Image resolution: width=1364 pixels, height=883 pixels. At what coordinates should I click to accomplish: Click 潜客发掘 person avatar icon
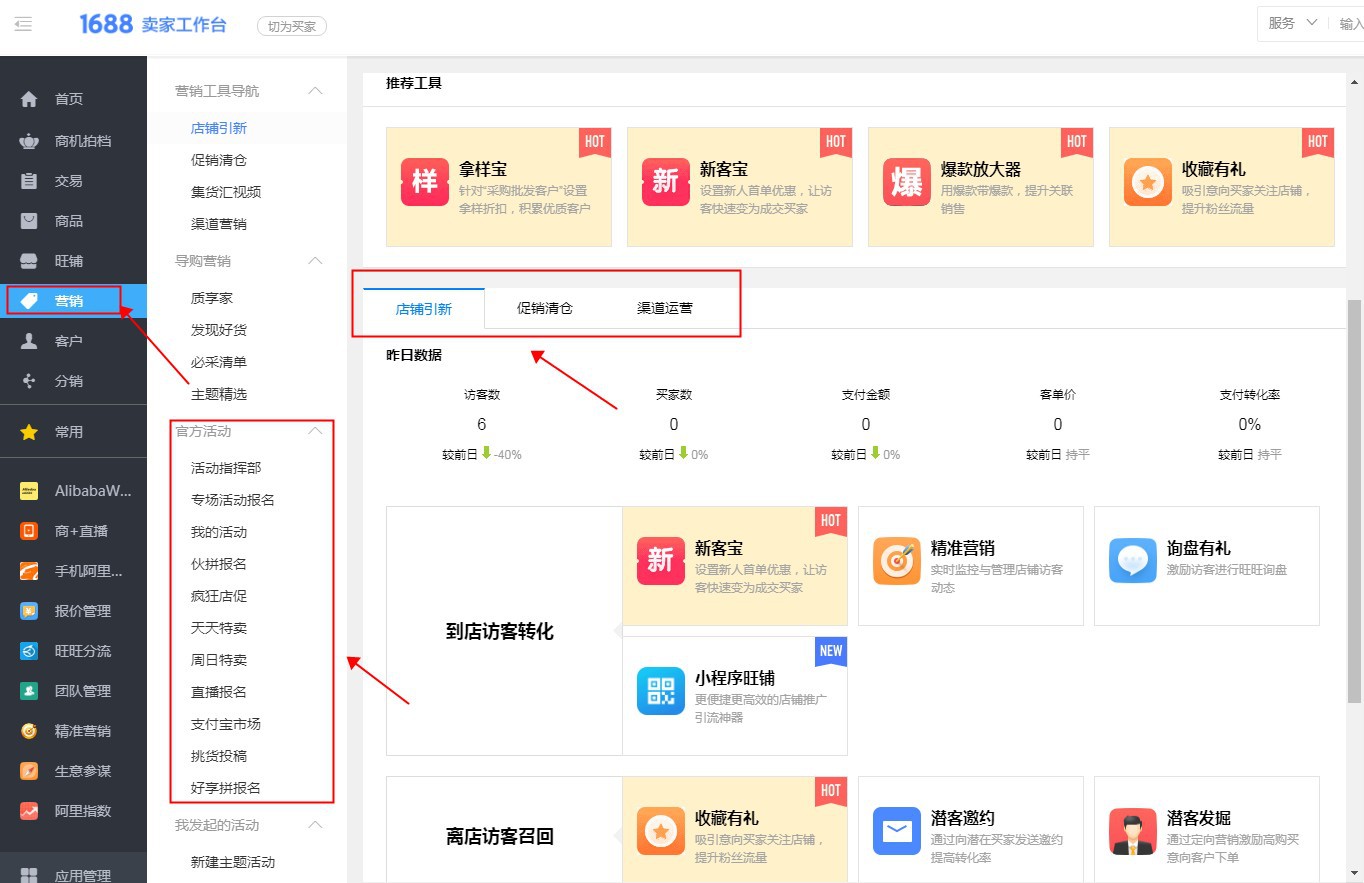(1133, 831)
